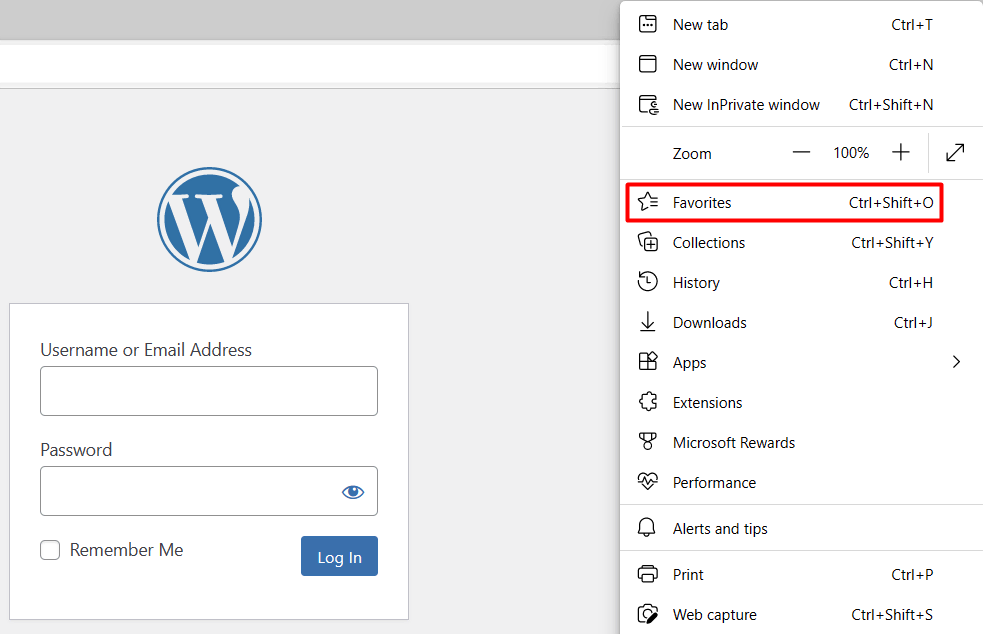The image size is (983, 634).
Task: Select New tab from the menu
Action: tap(700, 24)
